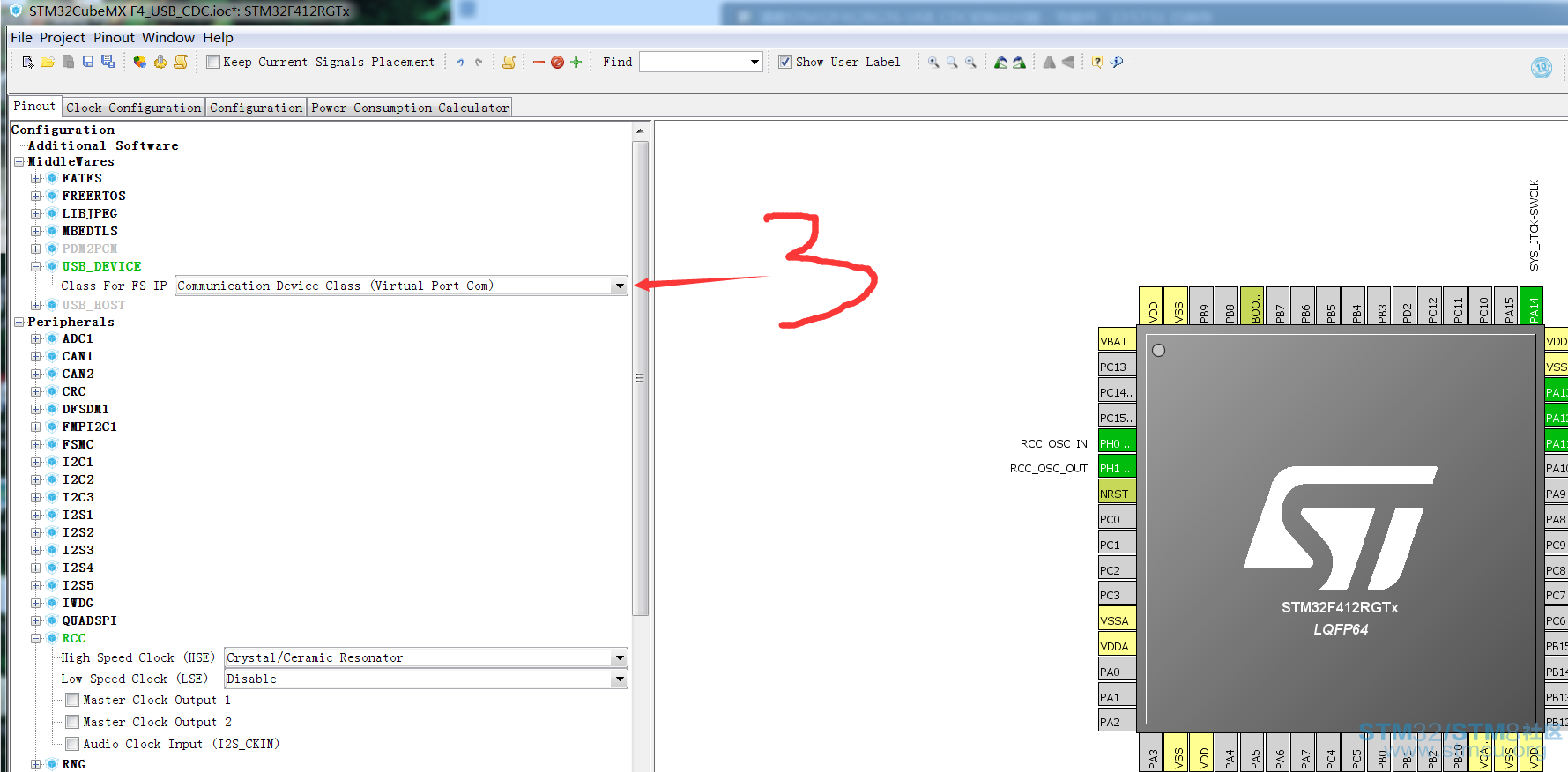Click the zoom-in magnifier icon
The height and width of the screenshot is (772, 1568).
tap(933, 63)
